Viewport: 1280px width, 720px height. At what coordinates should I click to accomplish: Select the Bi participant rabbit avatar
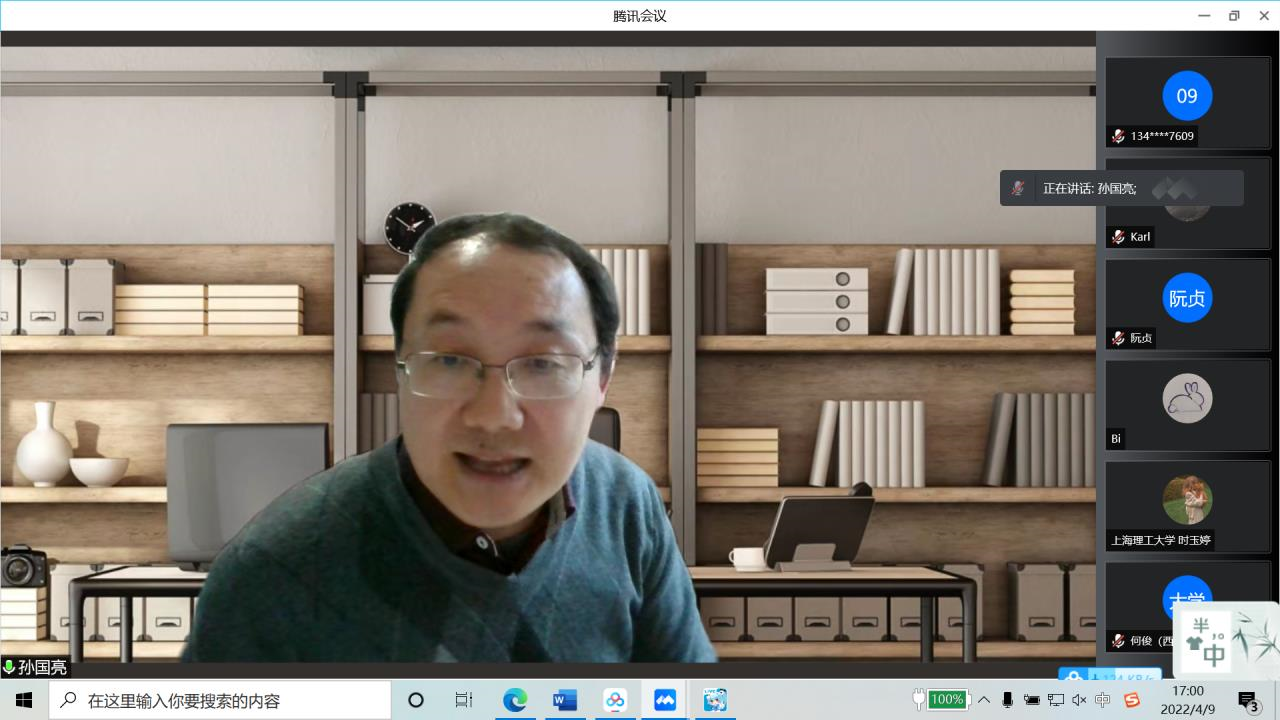1187,398
